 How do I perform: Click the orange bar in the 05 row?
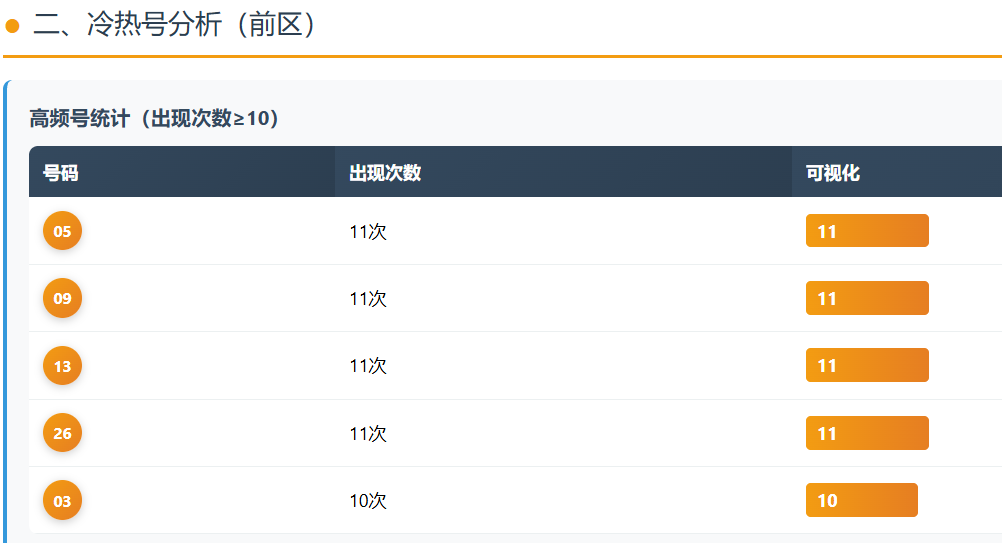coord(867,231)
